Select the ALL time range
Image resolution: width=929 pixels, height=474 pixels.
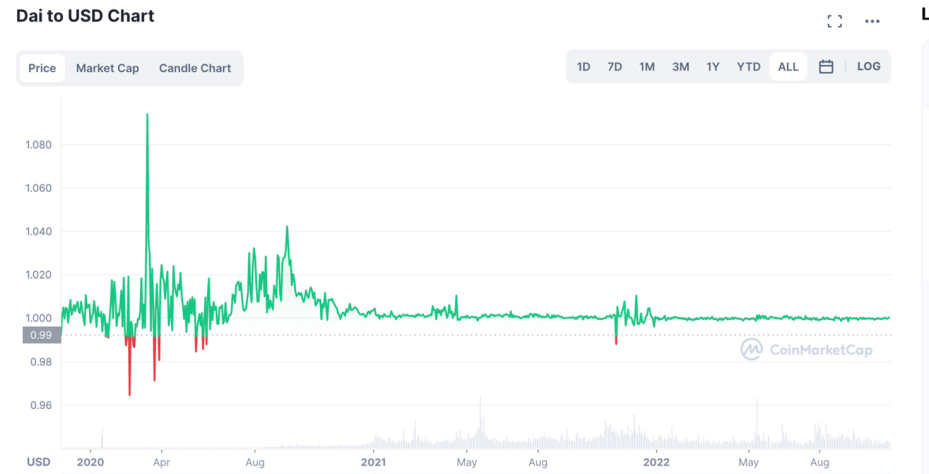point(788,67)
